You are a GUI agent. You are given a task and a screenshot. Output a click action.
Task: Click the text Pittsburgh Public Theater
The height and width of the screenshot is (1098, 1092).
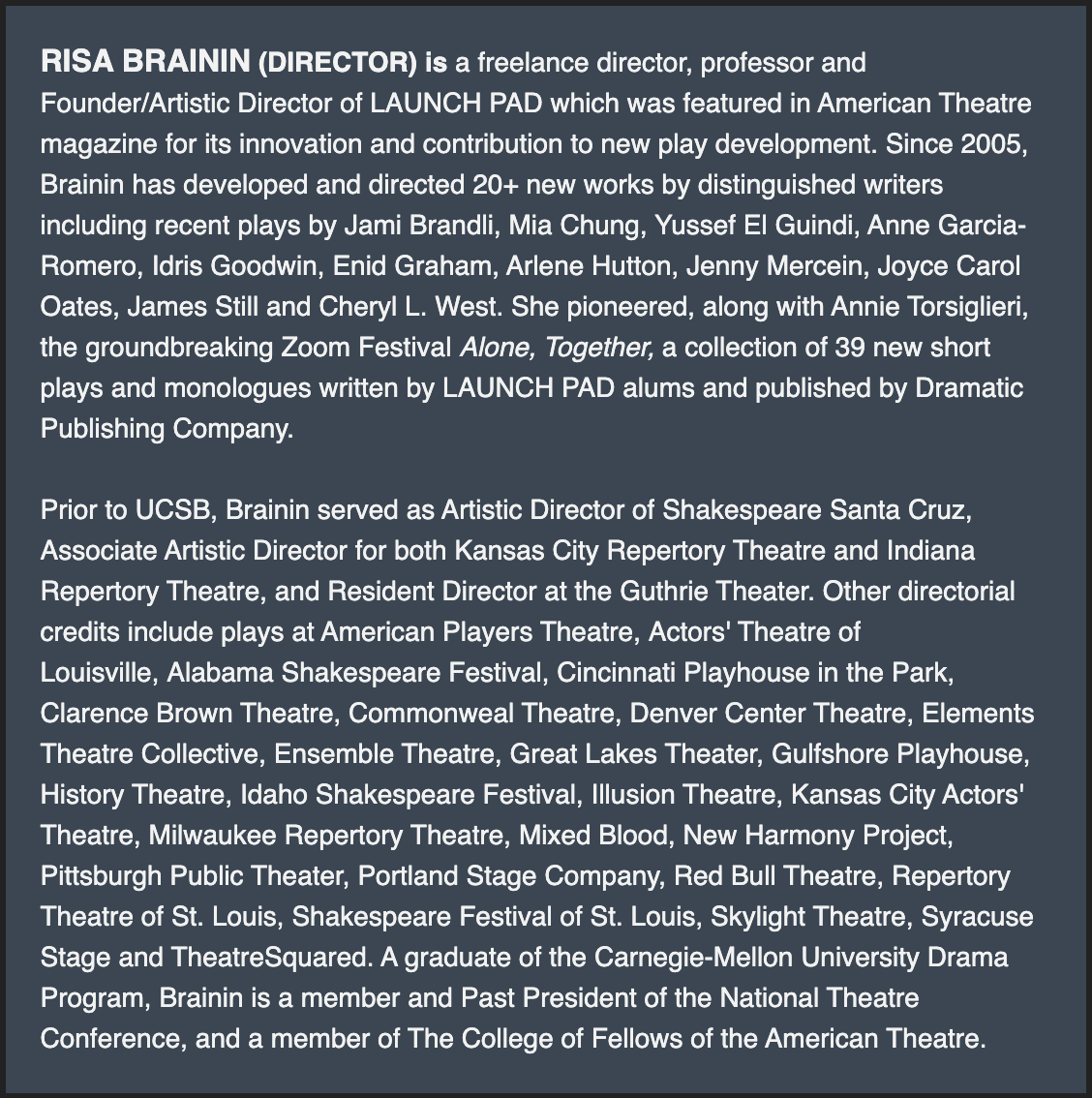click(192, 875)
